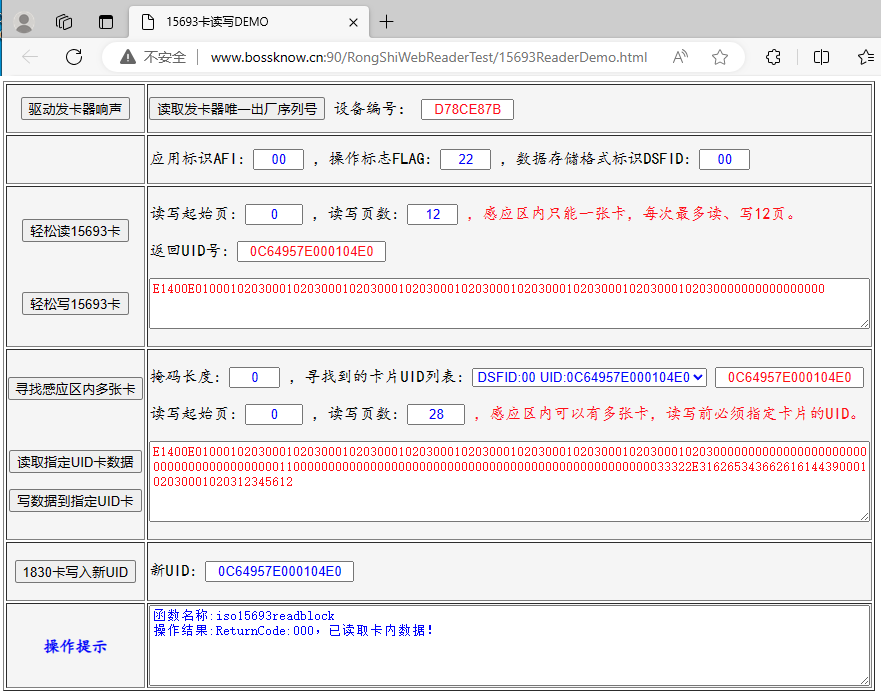Click the 设备编号 field D78CE87B
Image resolution: width=881 pixels, height=692 pixels.
point(467,109)
